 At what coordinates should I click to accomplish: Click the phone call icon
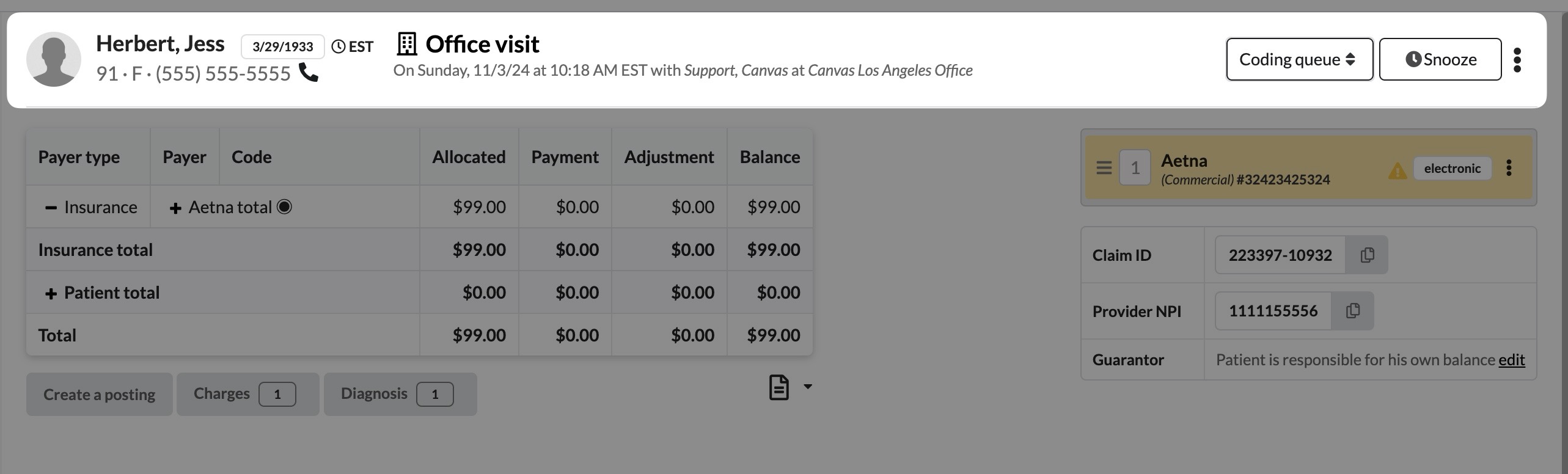click(309, 73)
